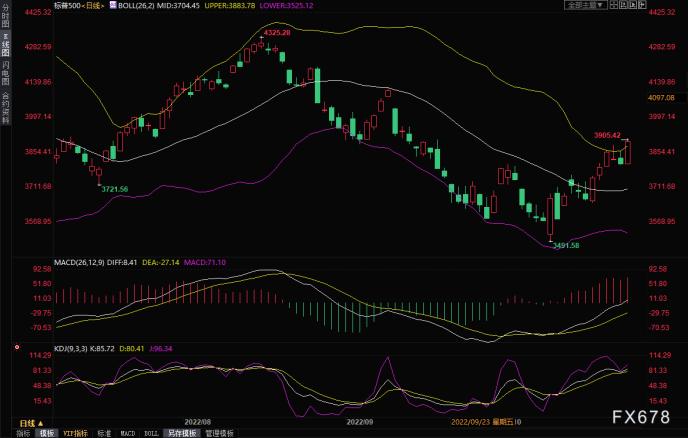Click the second top-right chart toolbar icon

[624, 5]
